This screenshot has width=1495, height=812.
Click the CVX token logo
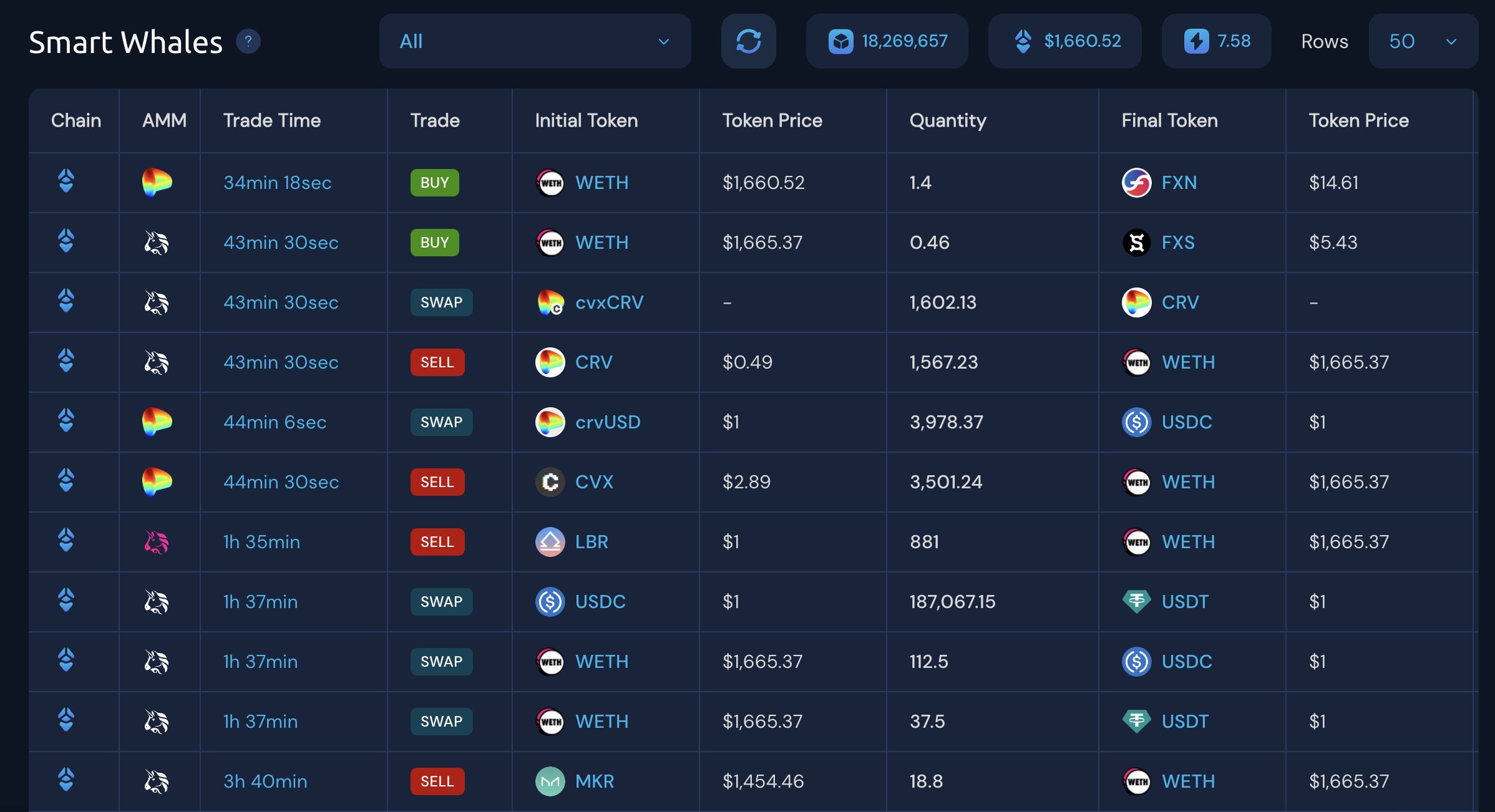coord(550,482)
